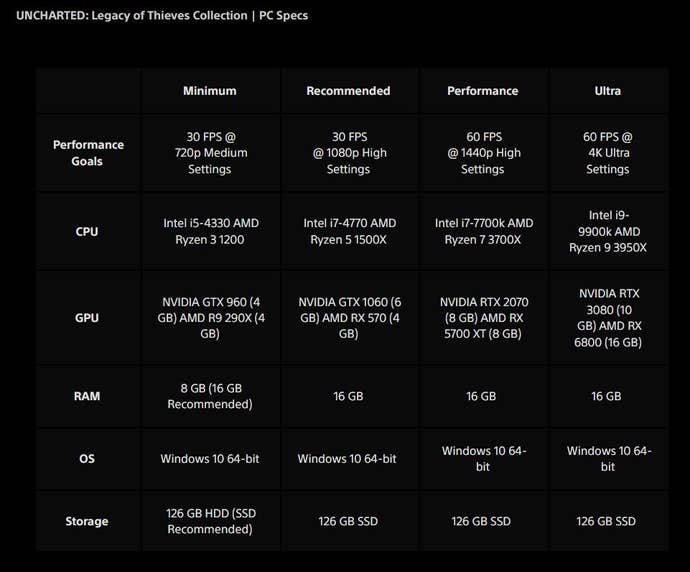The height and width of the screenshot is (572, 690).
Task: Select the Performance Goals row label
Action: (x=88, y=153)
